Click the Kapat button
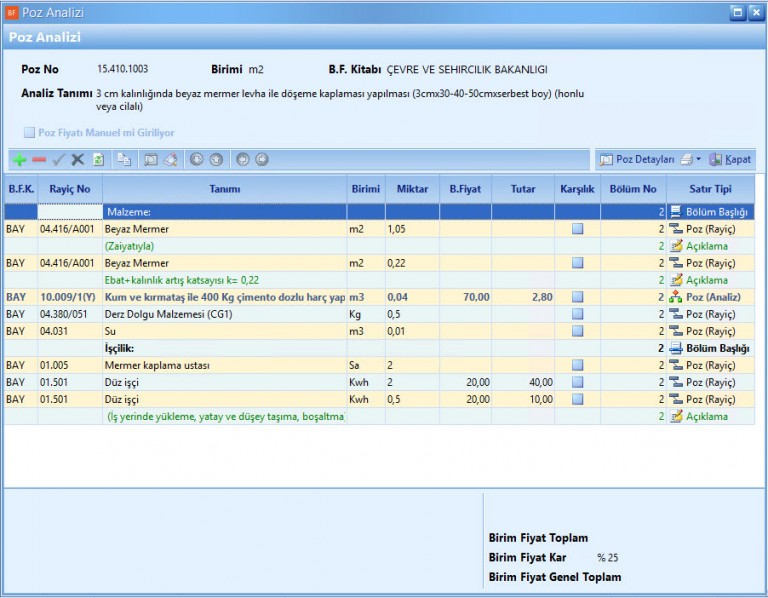Viewport: 768px width, 598px height. pyautogui.click(x=731, y=160)
